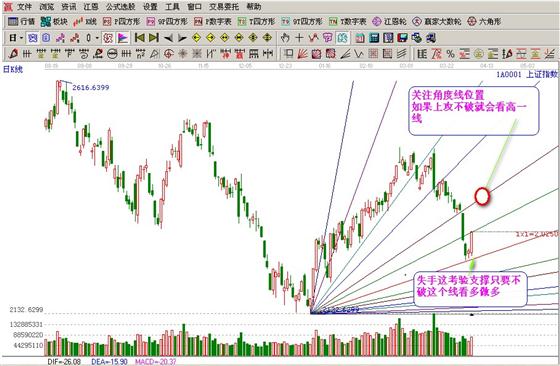Select the crosshair cursor tool
This screenshot has height=366, width=560.
[299, 37]
